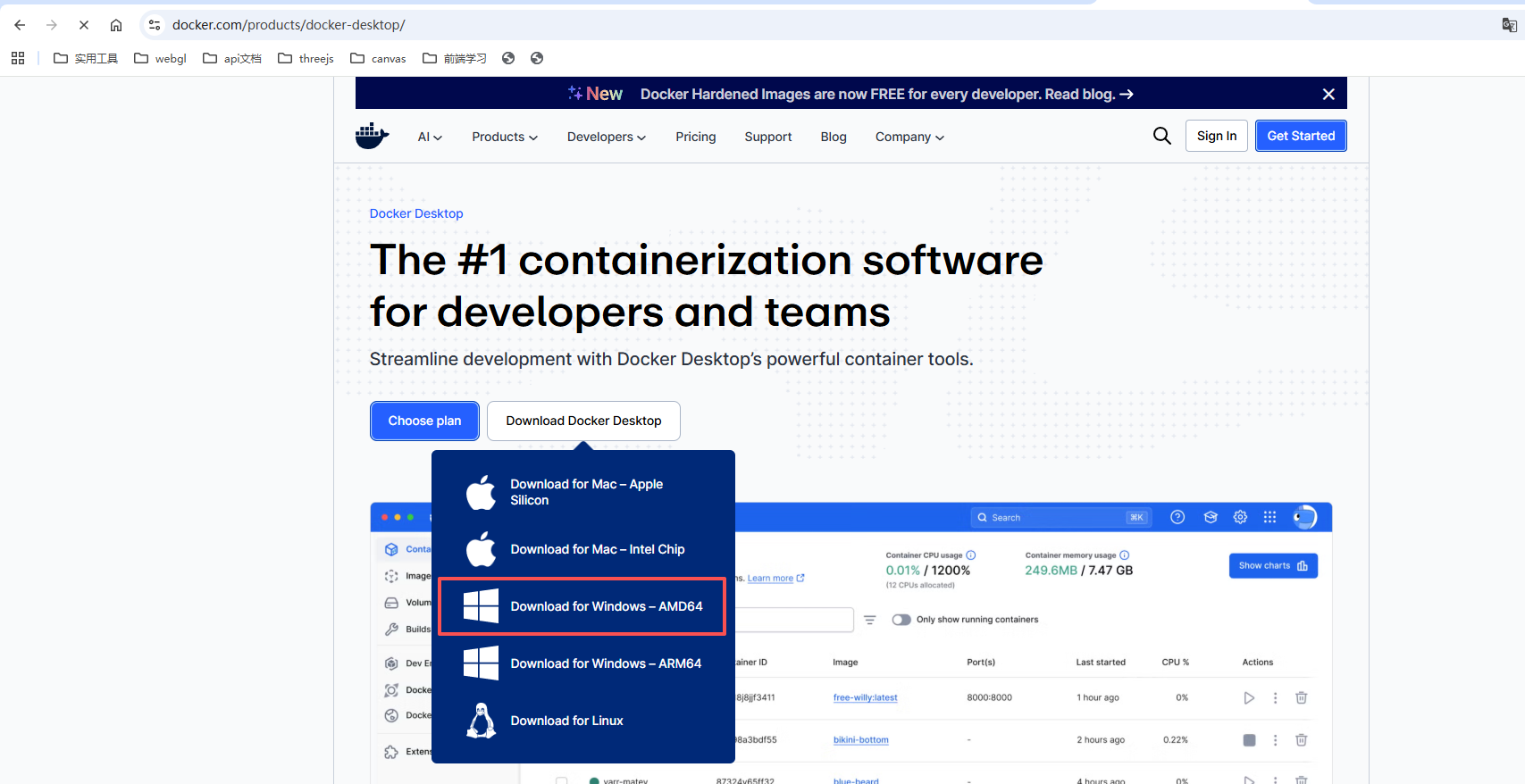Open the browser apps grid icon
Image resolution: width=1525 pixels, height=784 pixels.
(x=18, y=58)
